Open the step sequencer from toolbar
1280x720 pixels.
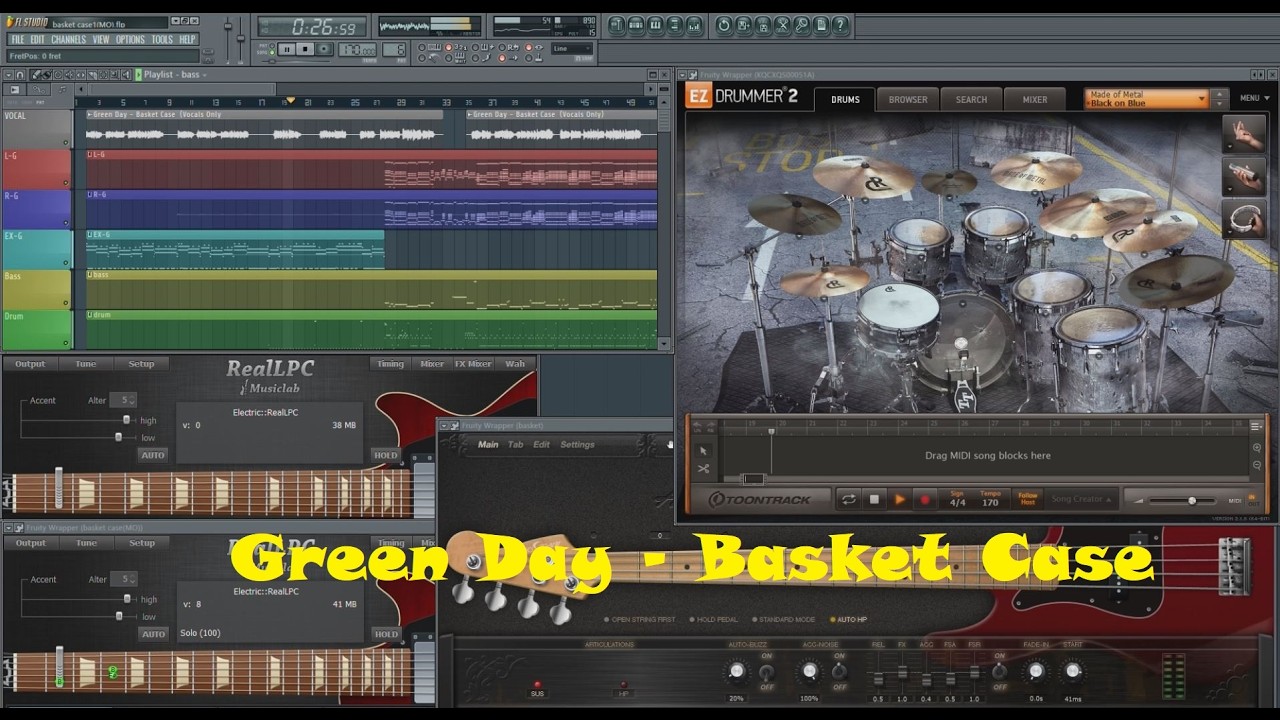[636, 25]
